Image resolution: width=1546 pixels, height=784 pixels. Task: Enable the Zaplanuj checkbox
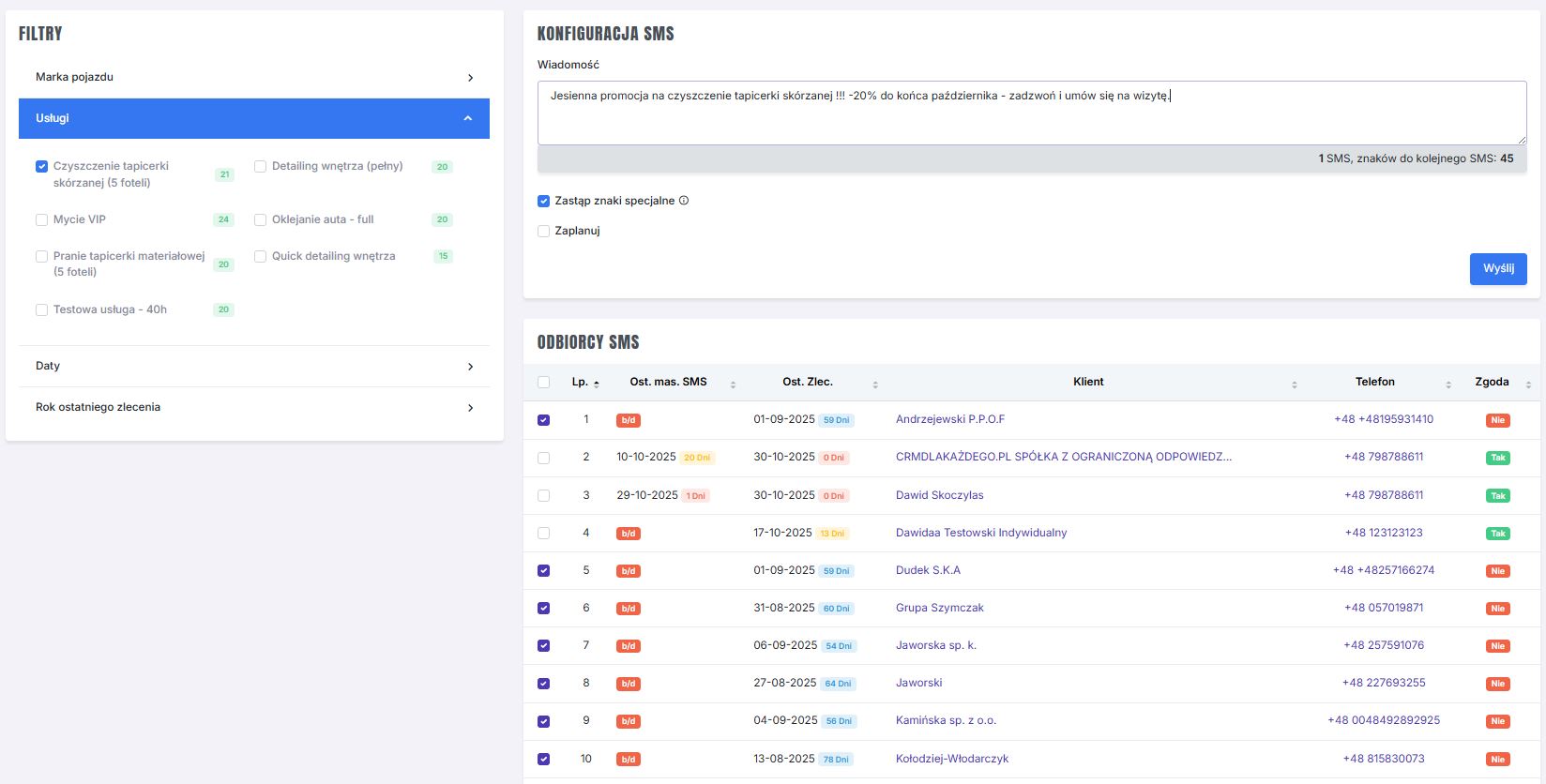544,231
